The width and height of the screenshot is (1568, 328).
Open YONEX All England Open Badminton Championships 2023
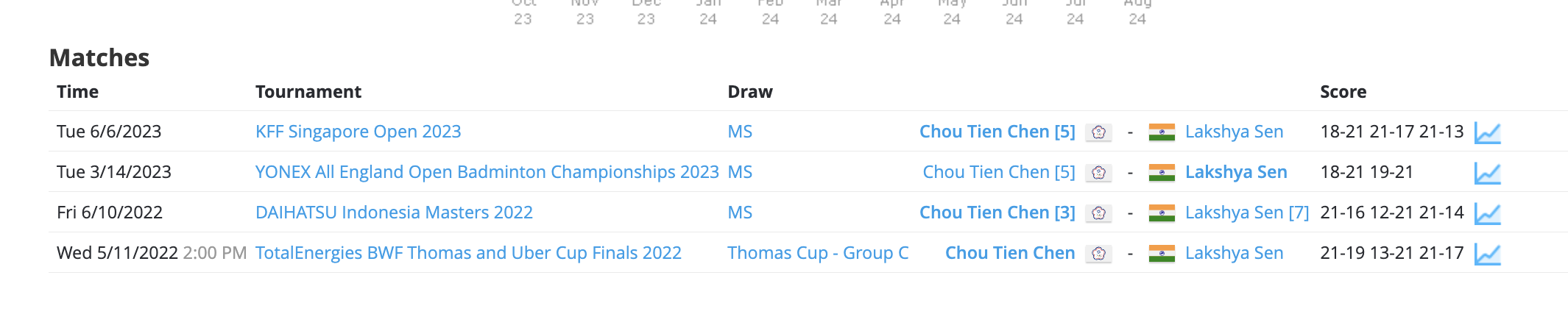tap(487, 172)
